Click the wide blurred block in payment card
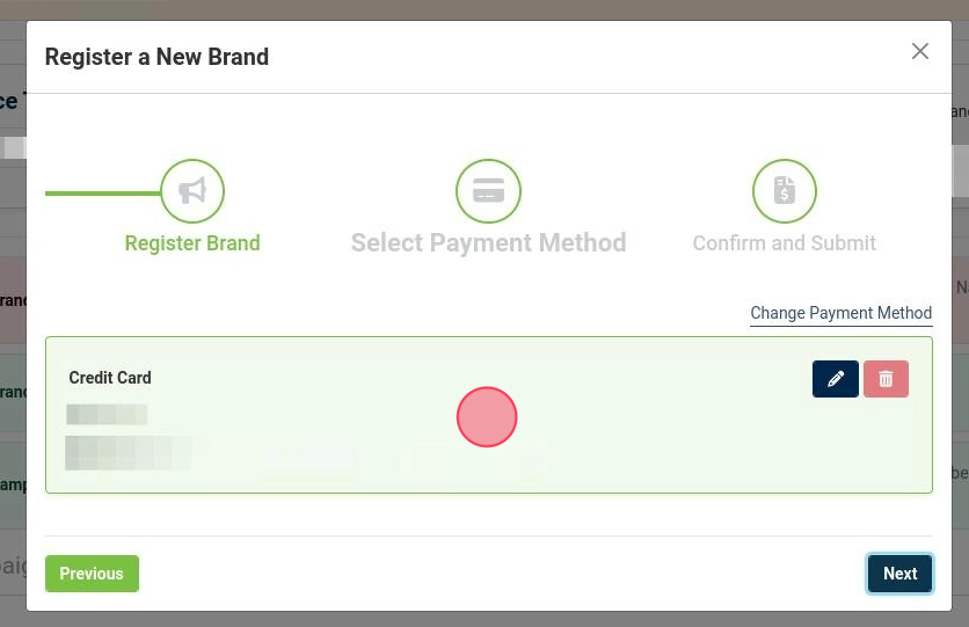Image resolution: width=969 pixels, height=627 pixels. (x=128, y=453)
